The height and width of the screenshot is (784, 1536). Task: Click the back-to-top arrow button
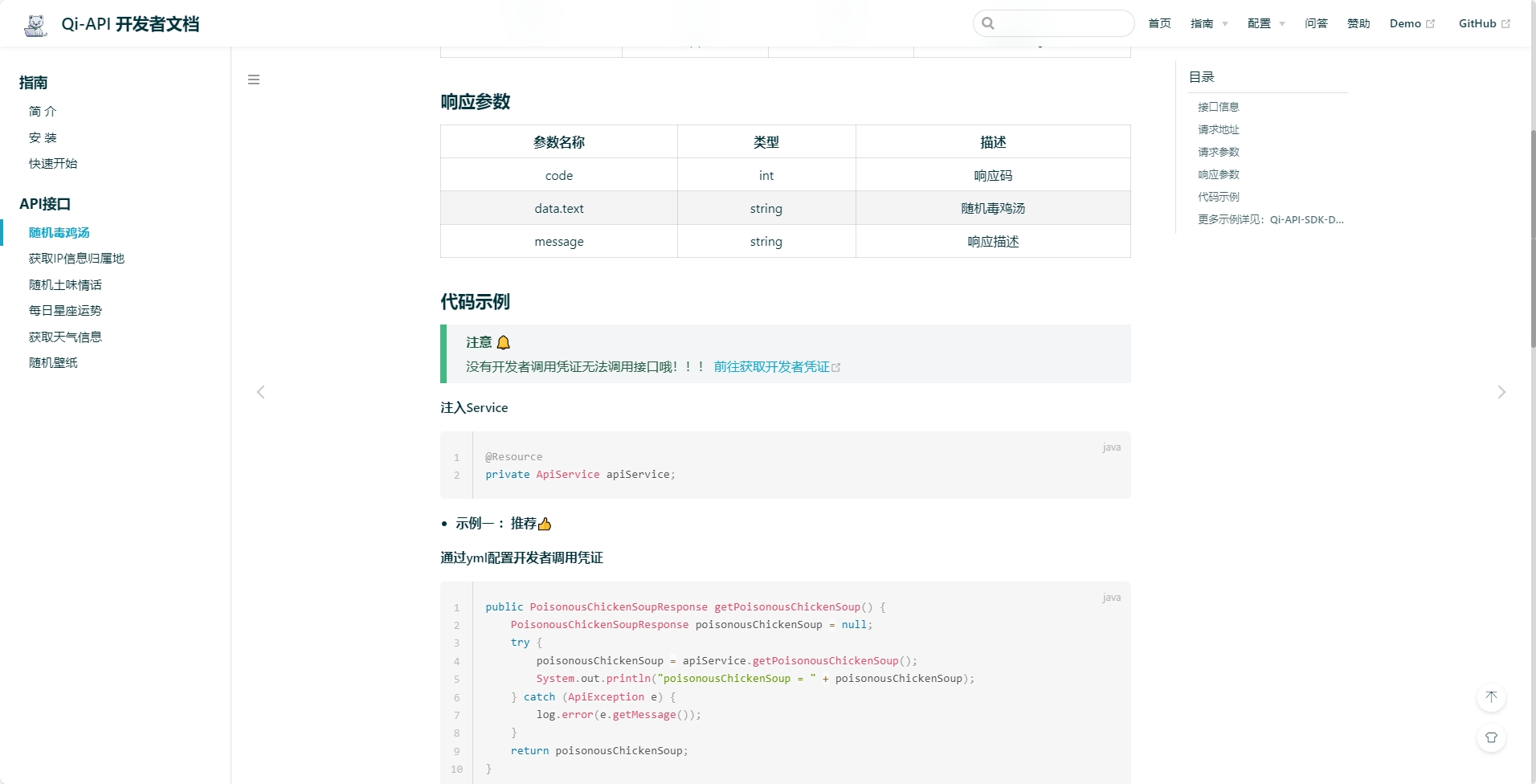point(1491,697)
